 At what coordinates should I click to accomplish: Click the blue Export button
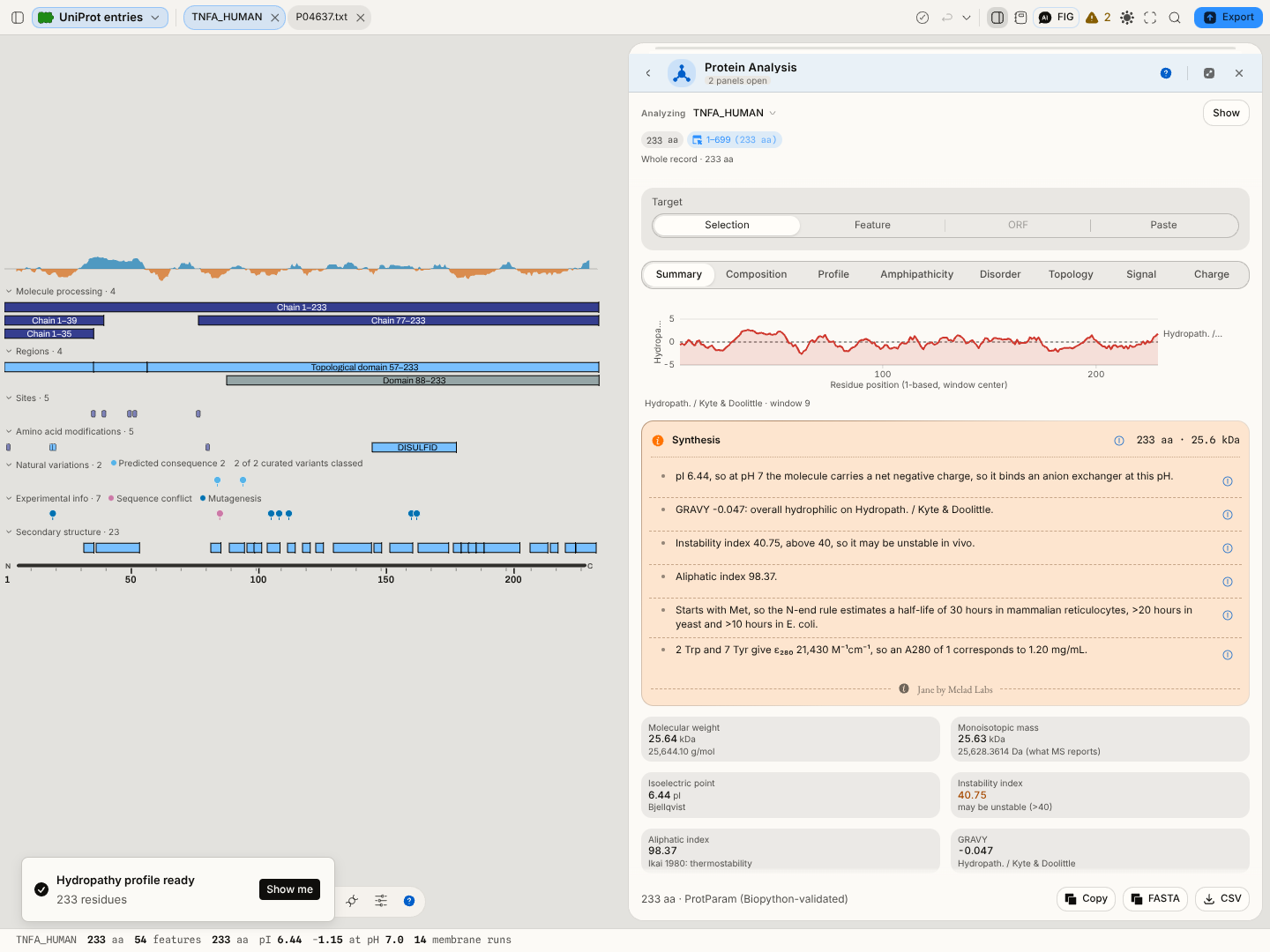(1229, 18)
